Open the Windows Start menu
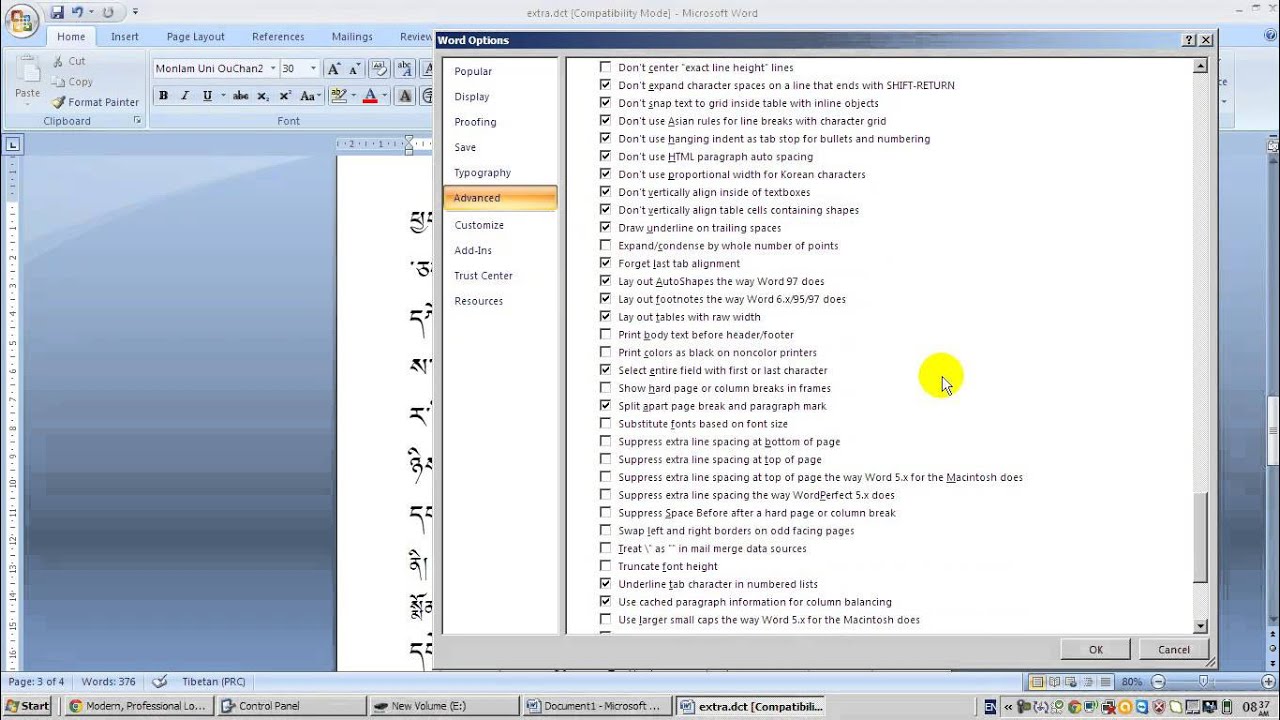Screen dimensions: 1280x720 (x=27, y=706)
